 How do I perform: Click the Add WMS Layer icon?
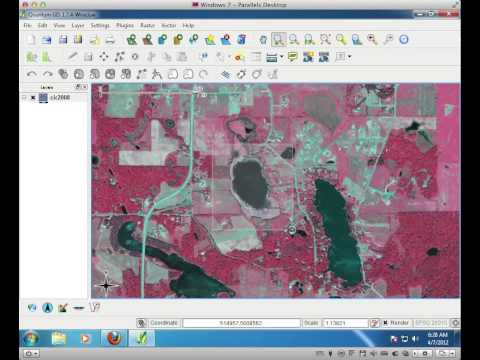tap(194, 40)
